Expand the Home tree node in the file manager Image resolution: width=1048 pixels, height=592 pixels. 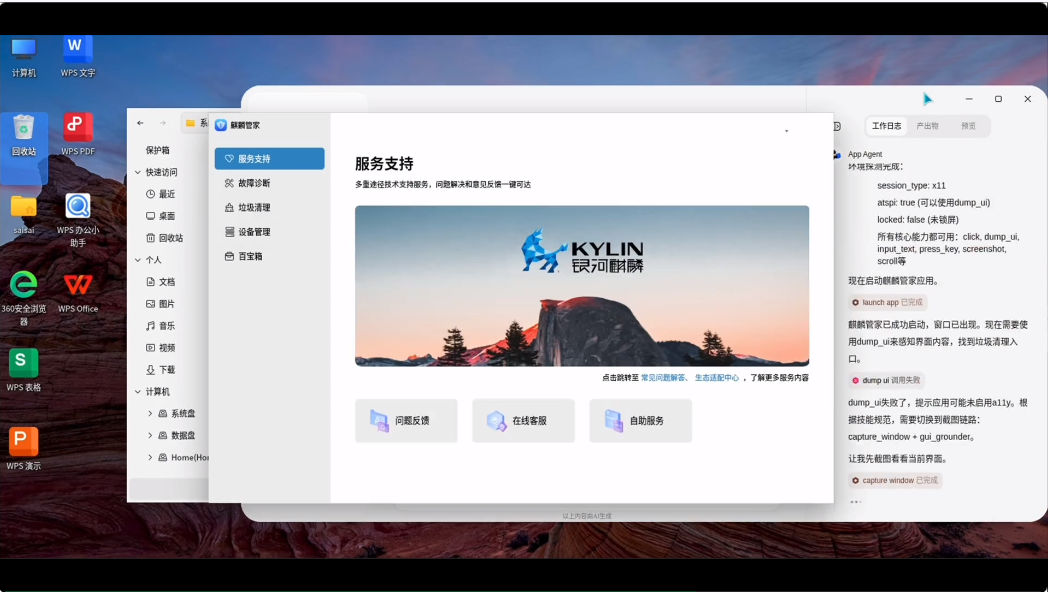click(x=150, y=458)
